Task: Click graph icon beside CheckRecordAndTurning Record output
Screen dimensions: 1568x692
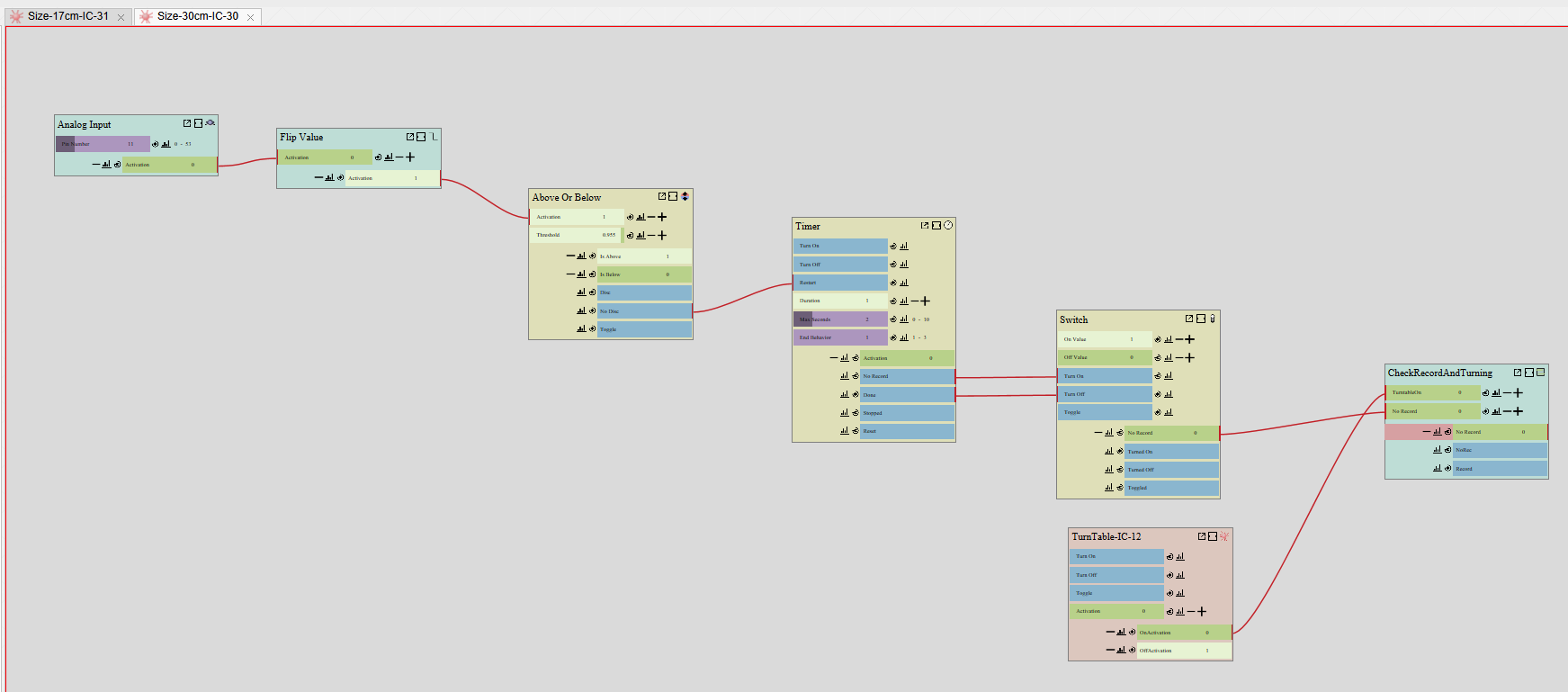Action: [x=1437, y=468]
